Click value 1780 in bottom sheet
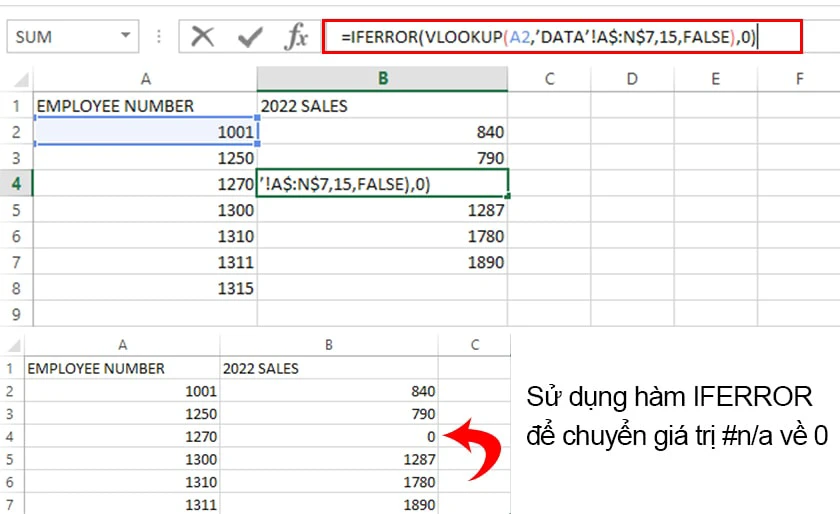The width and height of the screenshot is (840, 514). point(329,482)
